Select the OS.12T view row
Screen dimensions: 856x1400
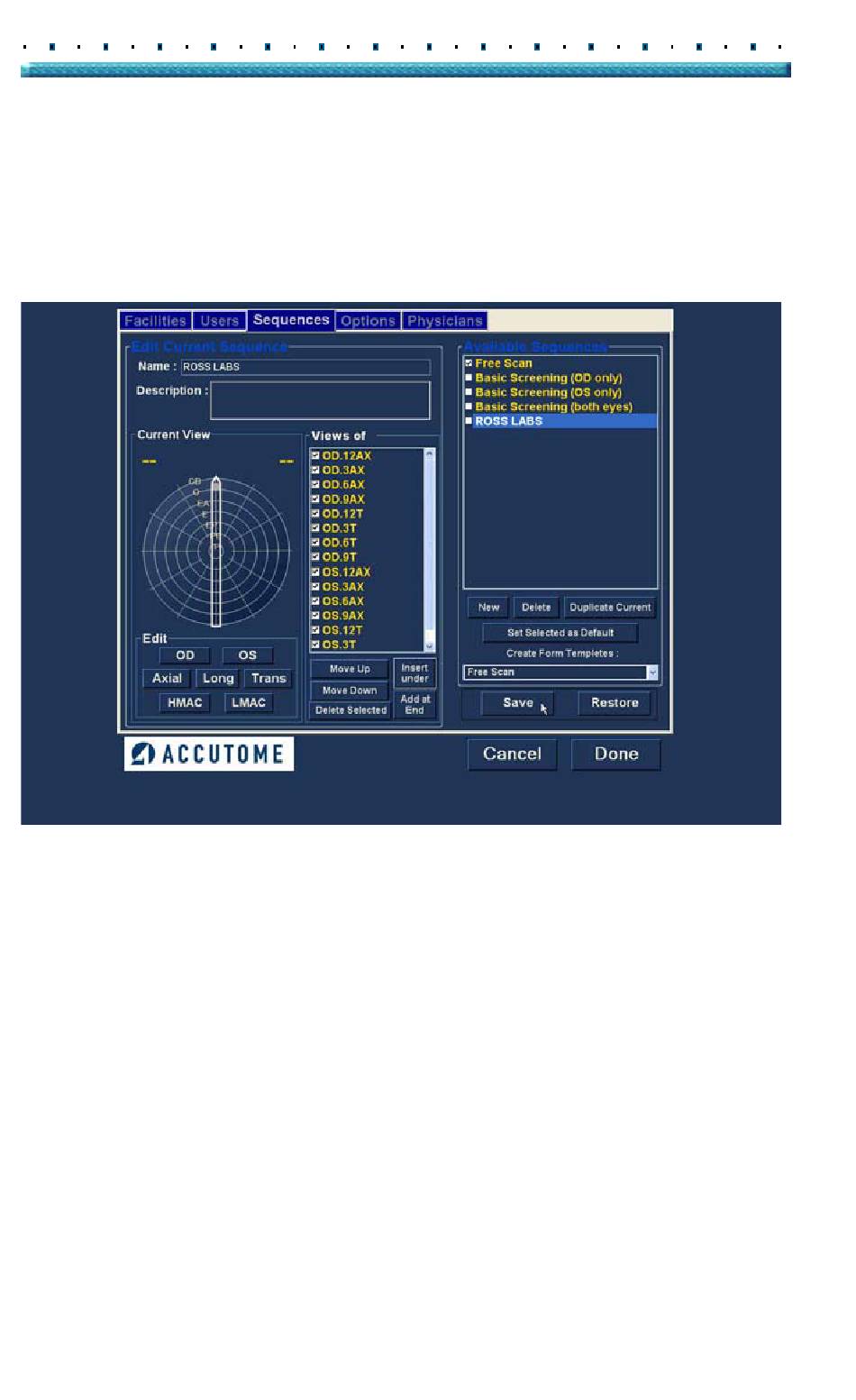342,630
